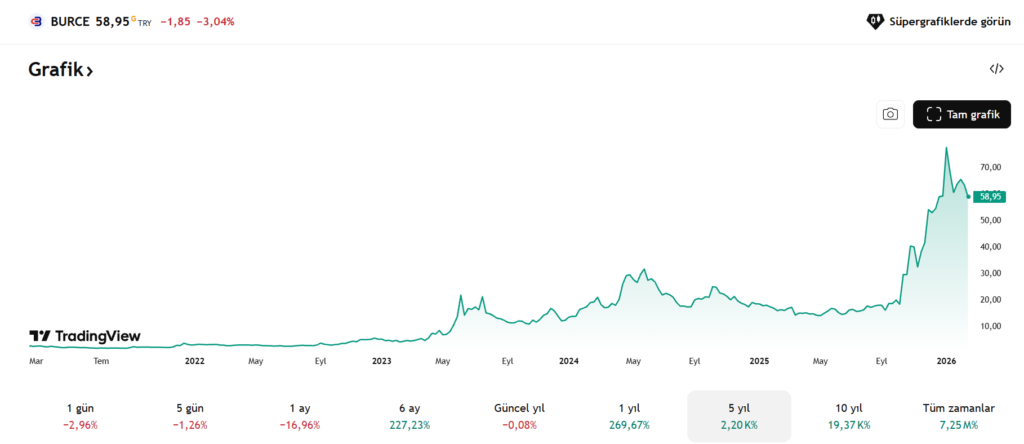
Task: Click the TradingView logo on chart
Action: click(85, 336)
